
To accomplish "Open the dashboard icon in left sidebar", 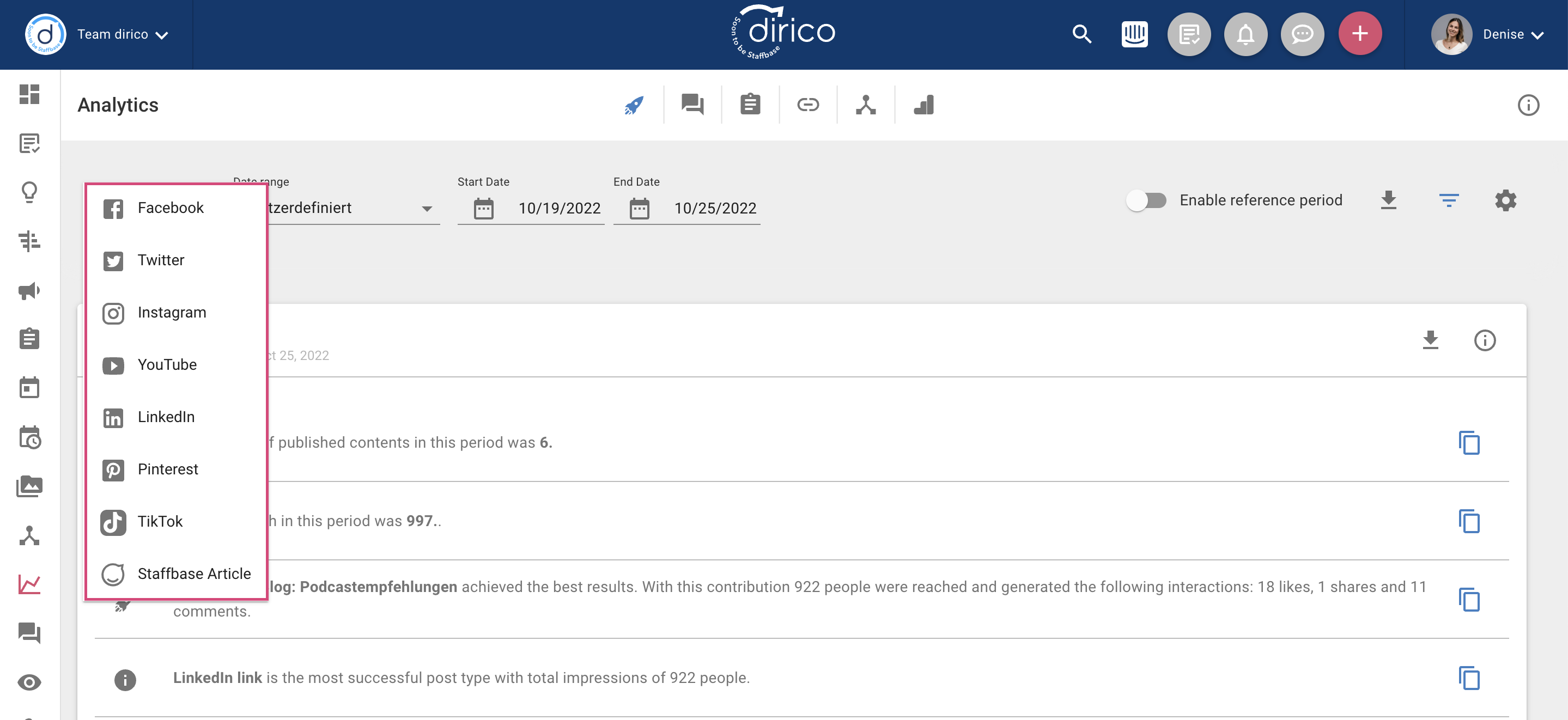I will (29, 94).
